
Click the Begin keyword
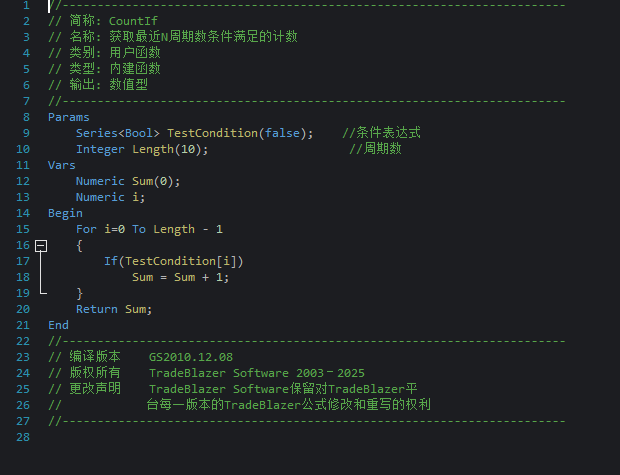coord(65,213)
